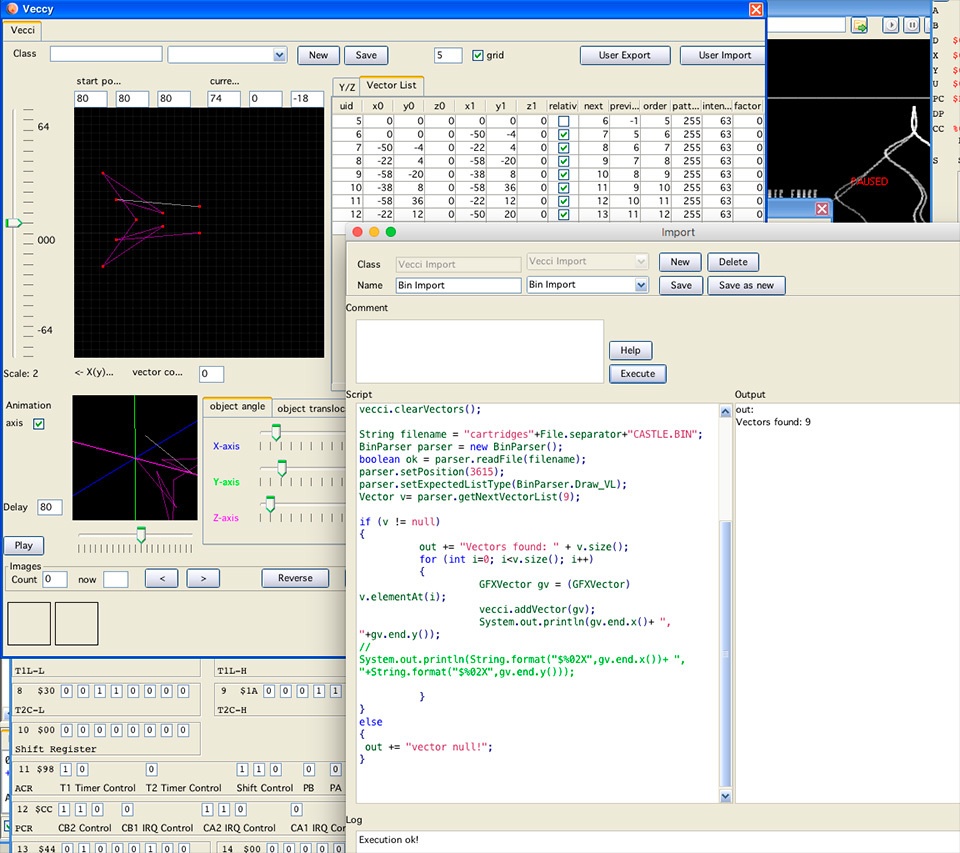Click the User Export button
The height and width of the screenshot is (853, 960).
pos(623,55)
